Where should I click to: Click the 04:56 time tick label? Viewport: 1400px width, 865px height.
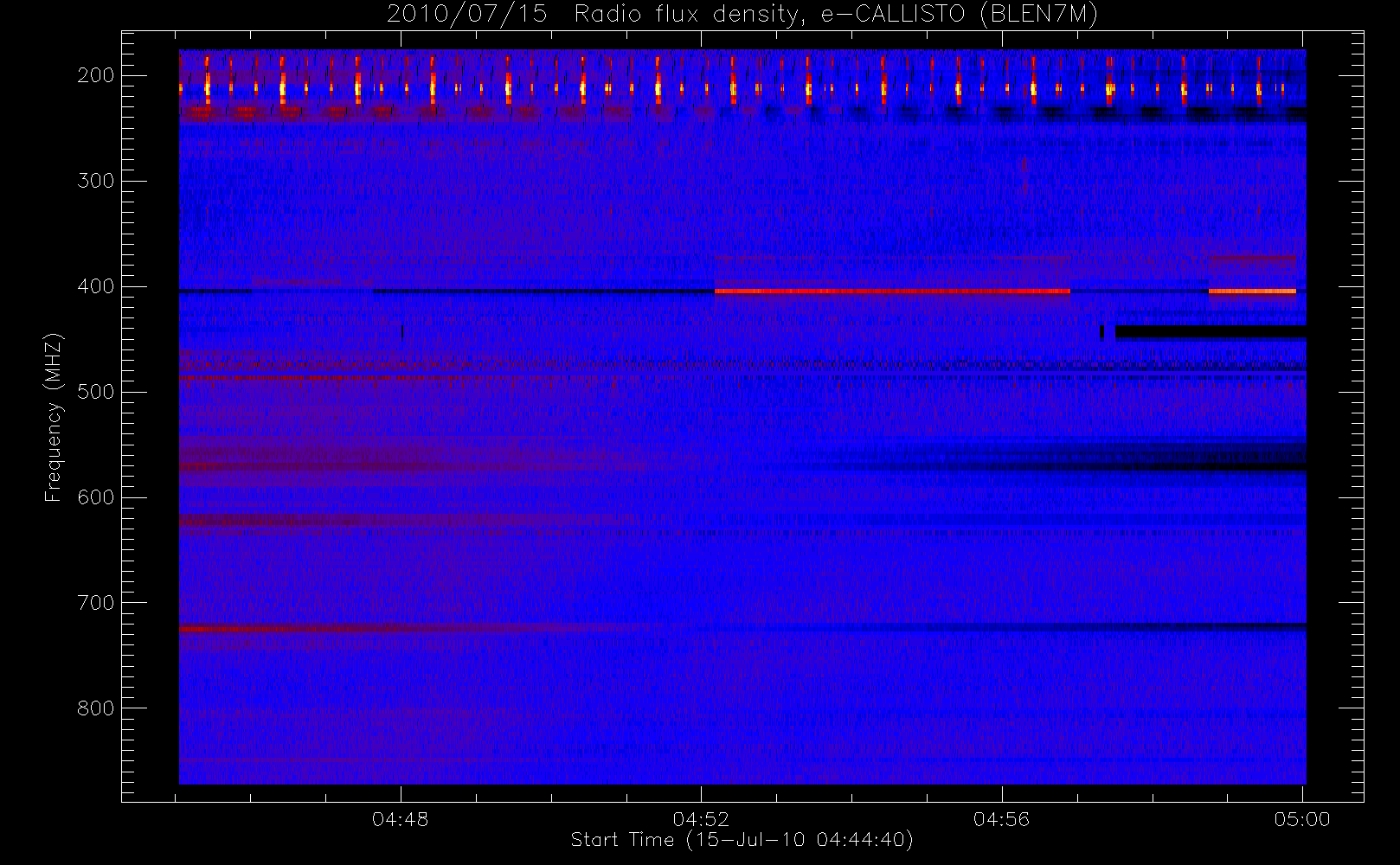pos(1001,819)
